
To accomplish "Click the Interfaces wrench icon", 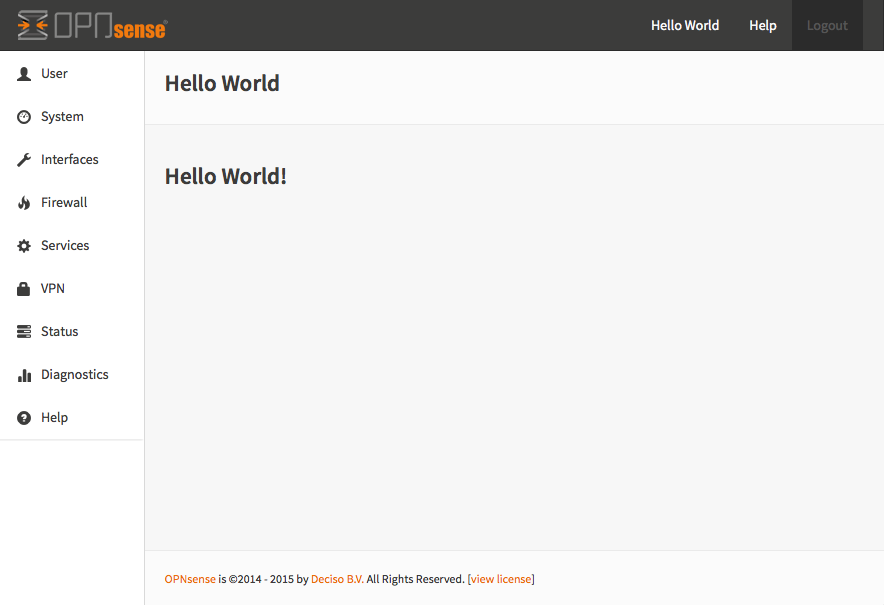I will click(x=24, y=160).
